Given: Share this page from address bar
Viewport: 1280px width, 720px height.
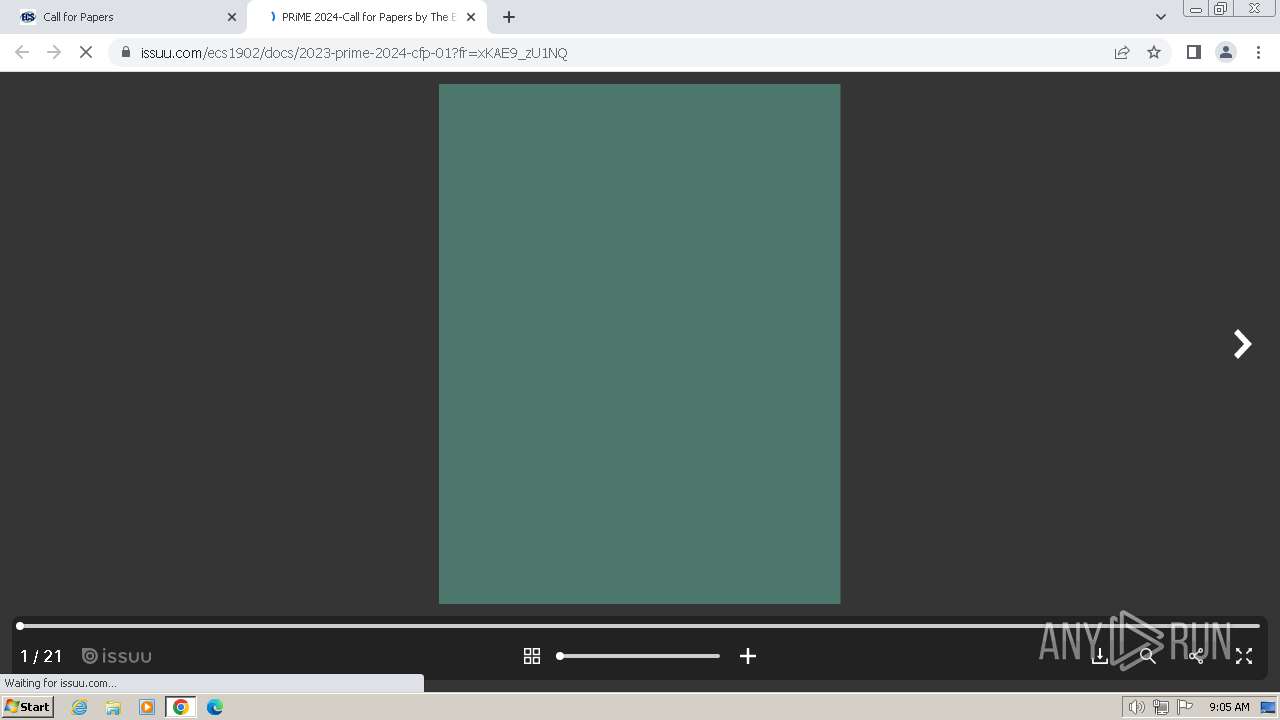Looking at the screenshot, I should [x=1122, y=53].
